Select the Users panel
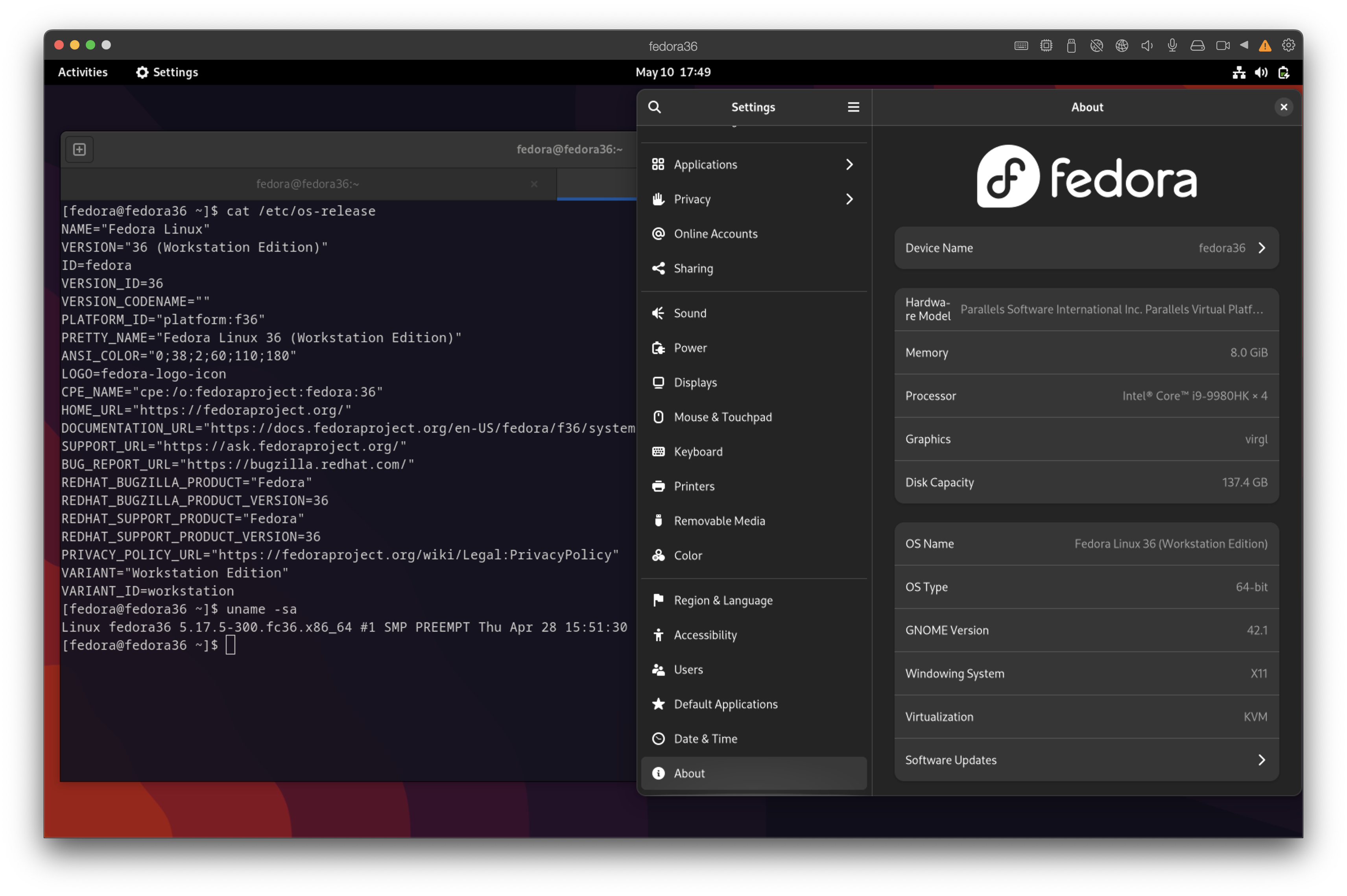1347x896 pixels. [x=753, y=670]
